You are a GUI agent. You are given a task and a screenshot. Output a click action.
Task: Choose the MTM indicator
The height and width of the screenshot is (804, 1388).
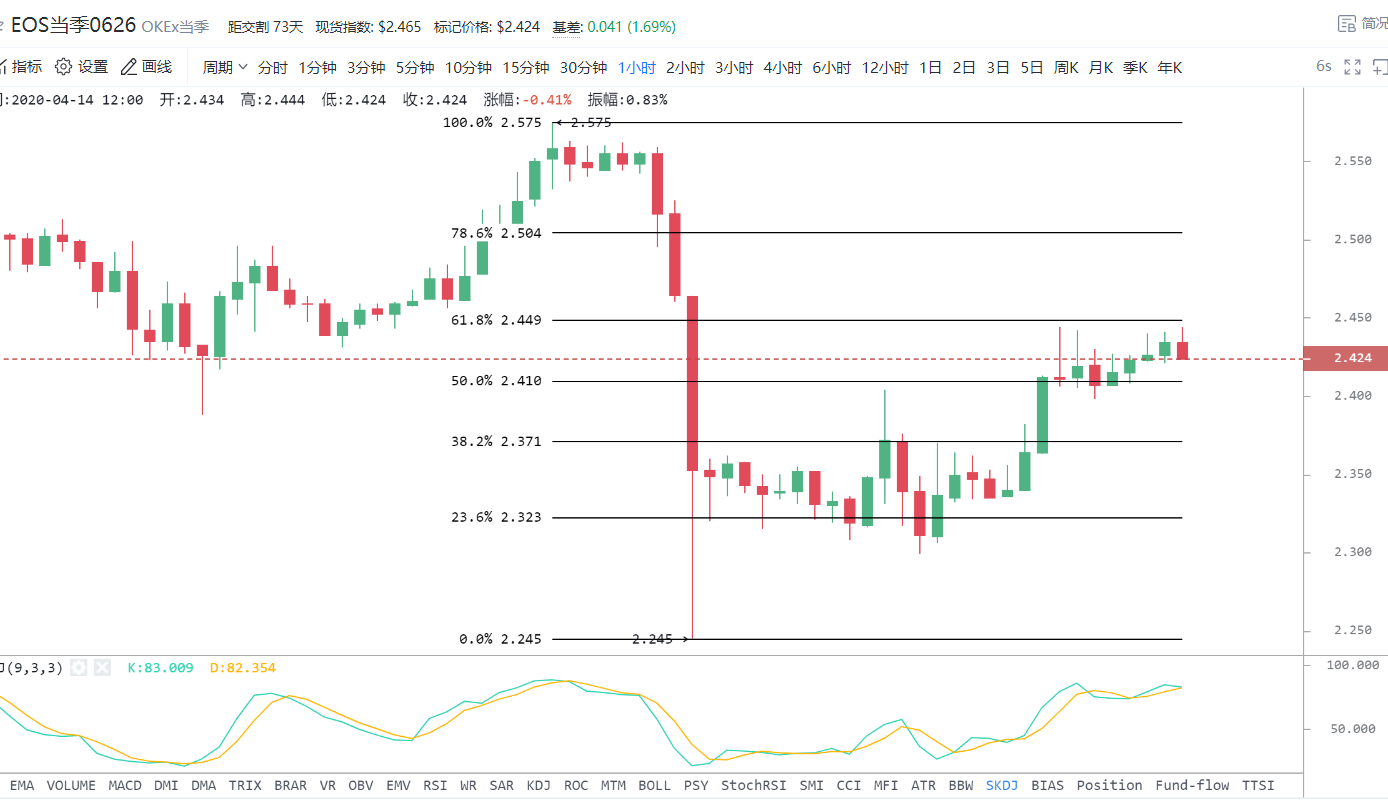coord(613,785)
